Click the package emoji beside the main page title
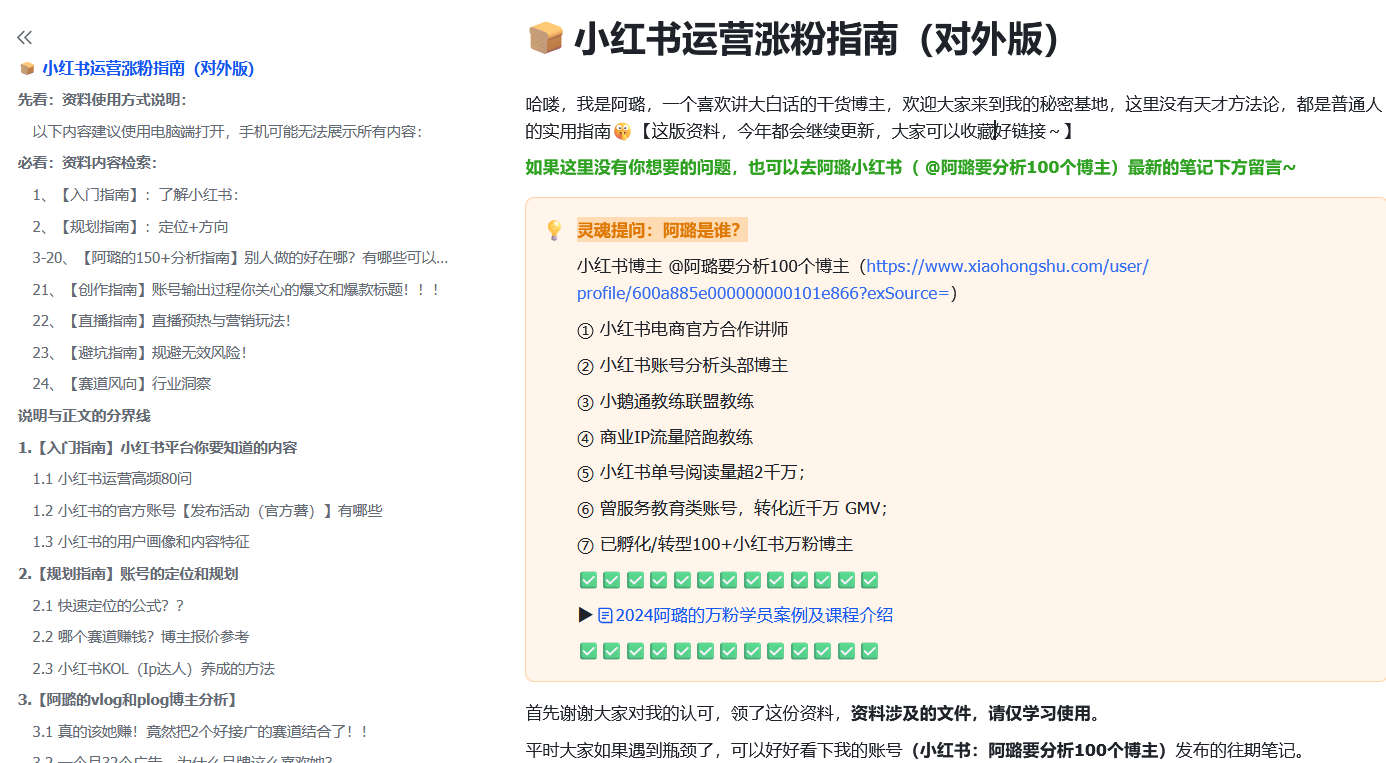1386x763 pixels. pos(545,39)
